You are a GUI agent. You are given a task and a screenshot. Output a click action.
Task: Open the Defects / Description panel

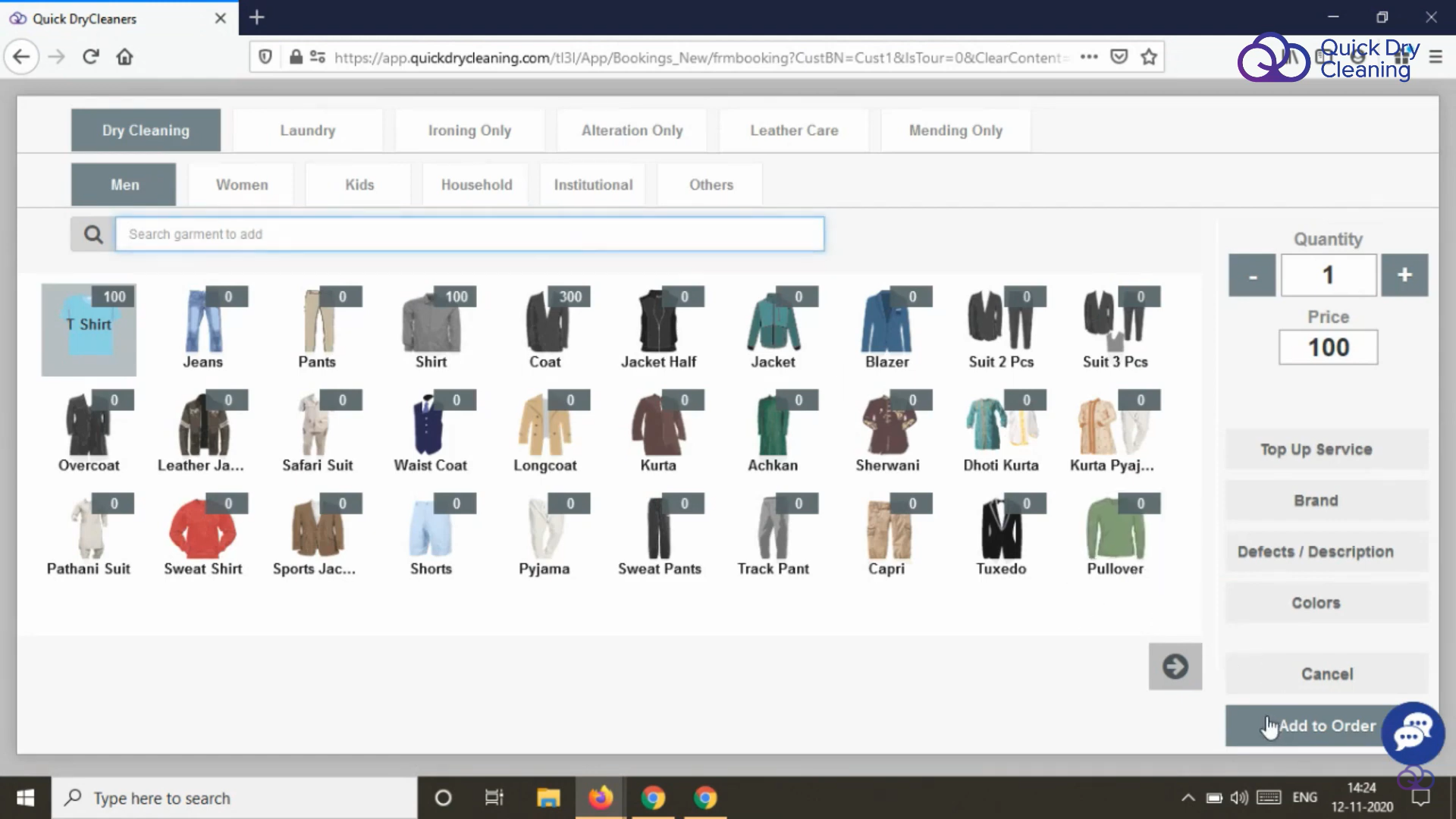(x=1316, y=551)
